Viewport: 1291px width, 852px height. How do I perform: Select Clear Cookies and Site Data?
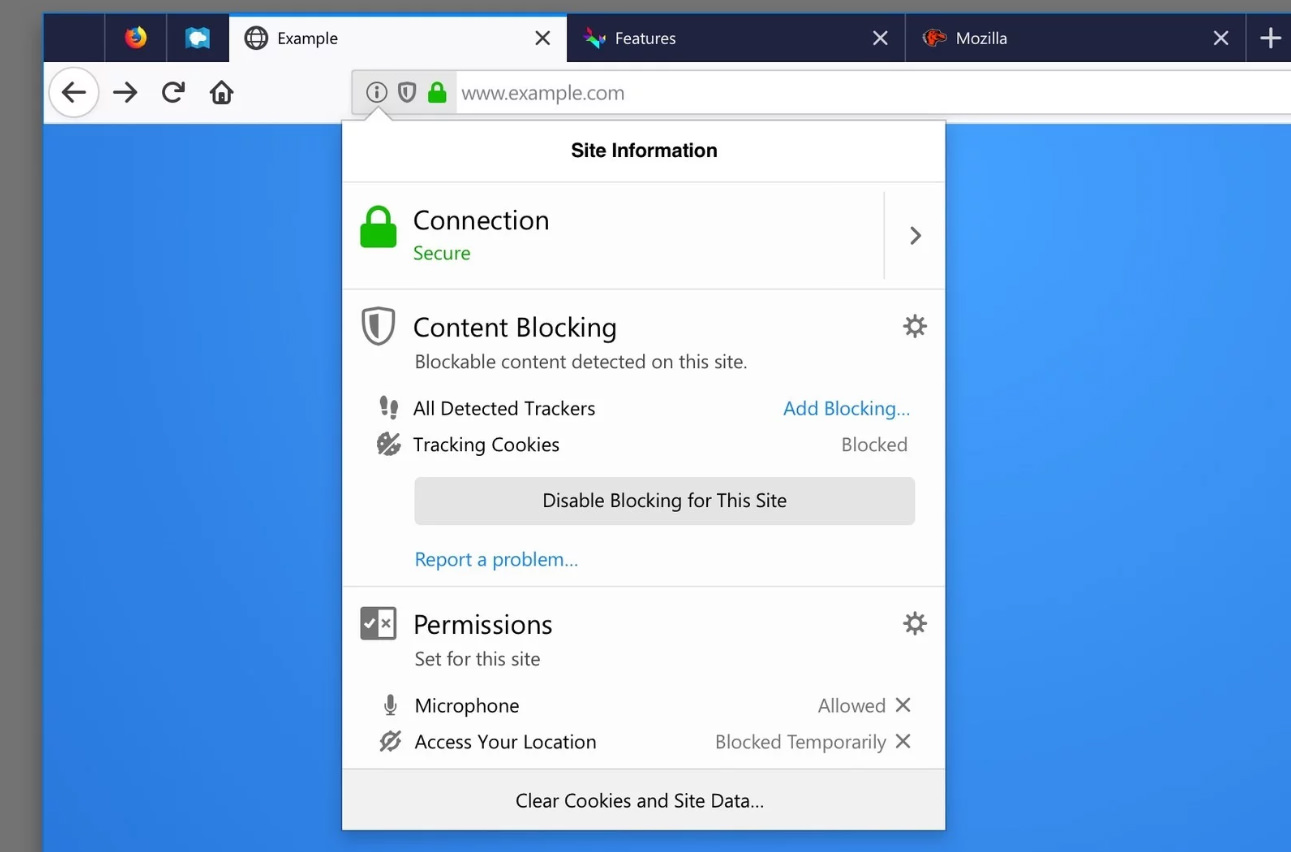(640, 801)
